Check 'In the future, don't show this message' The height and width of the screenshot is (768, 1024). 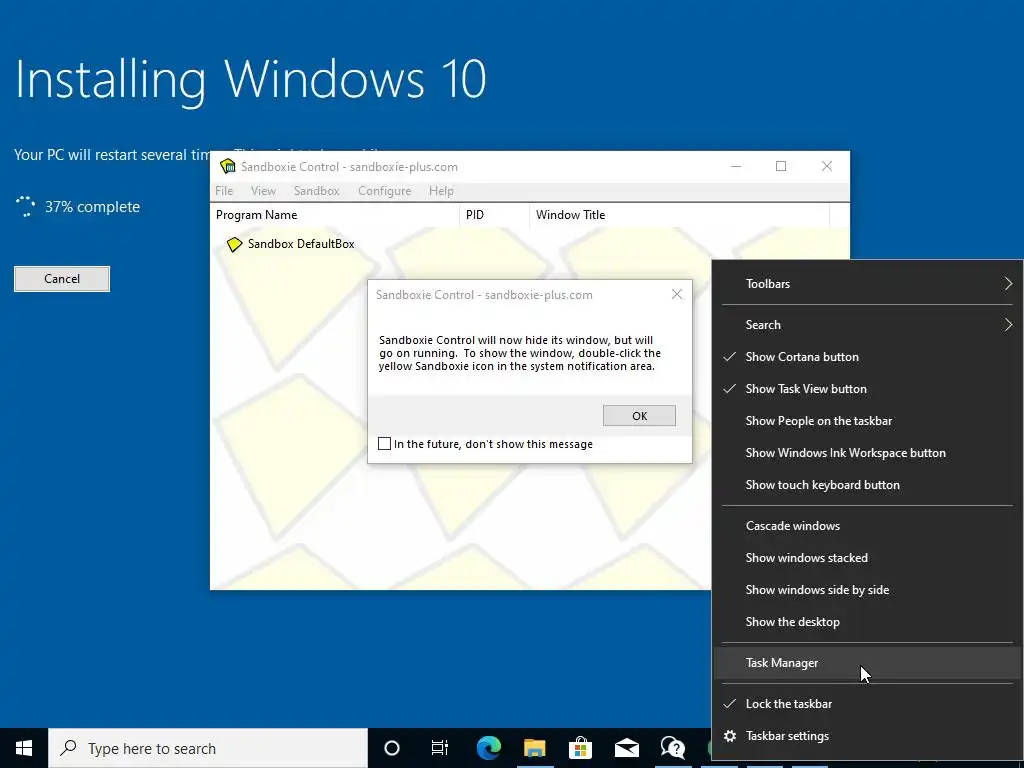pyautogui.click(x=385, y=444)
